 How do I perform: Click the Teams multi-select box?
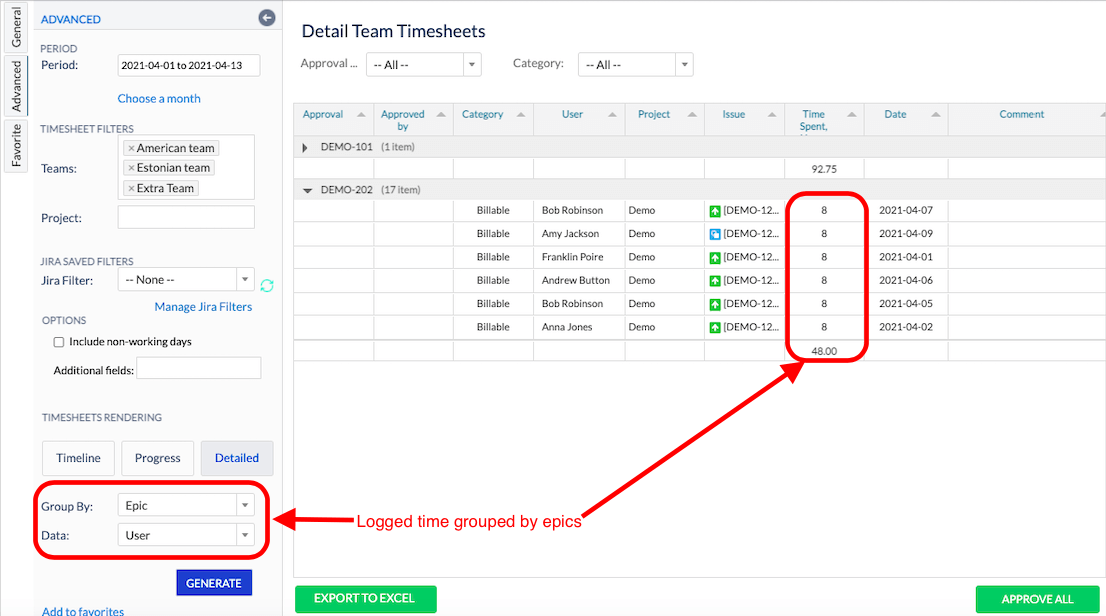coord(186,167)
